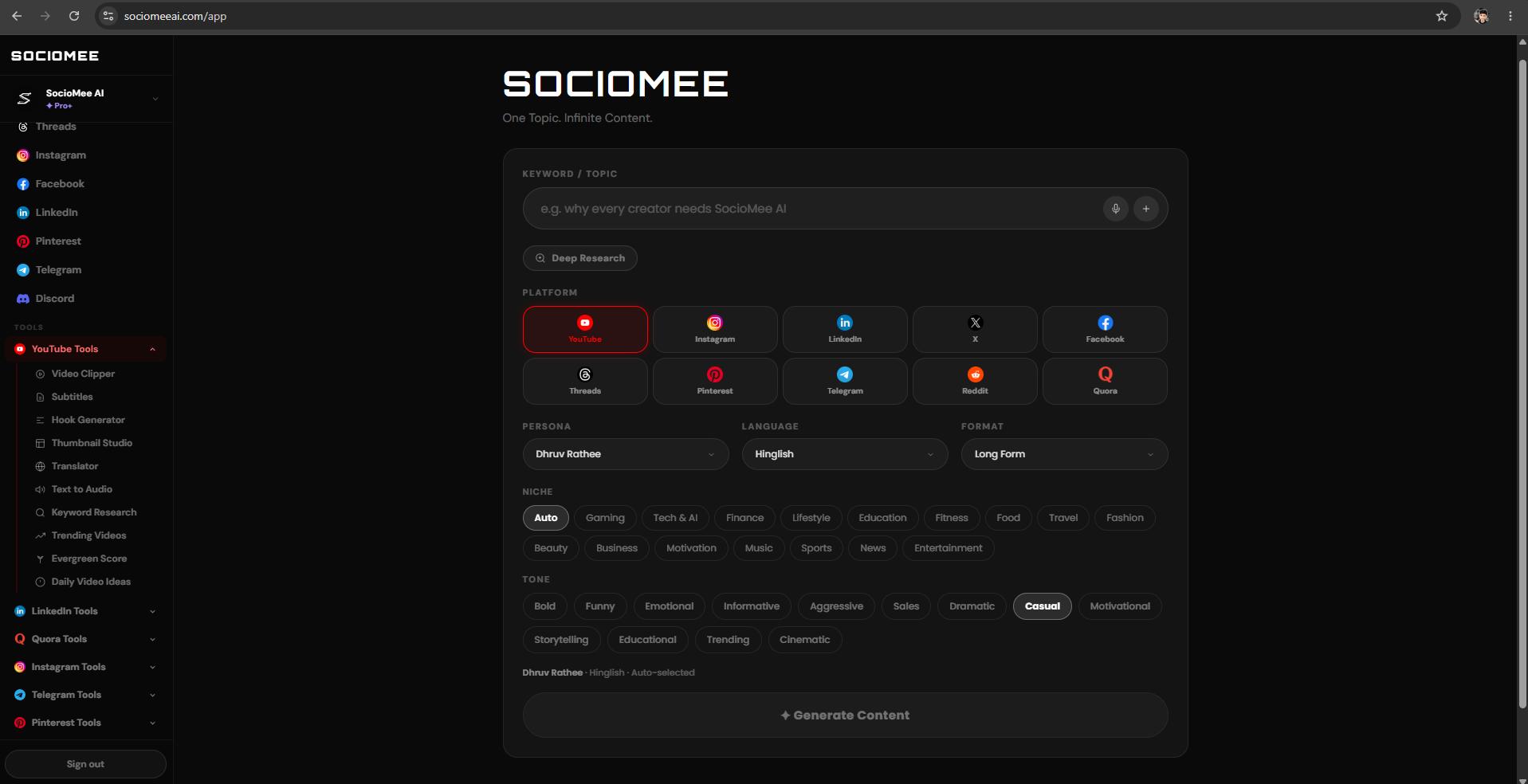
Task: Go to LinkedIn in the sidebar
Action: 57,213
